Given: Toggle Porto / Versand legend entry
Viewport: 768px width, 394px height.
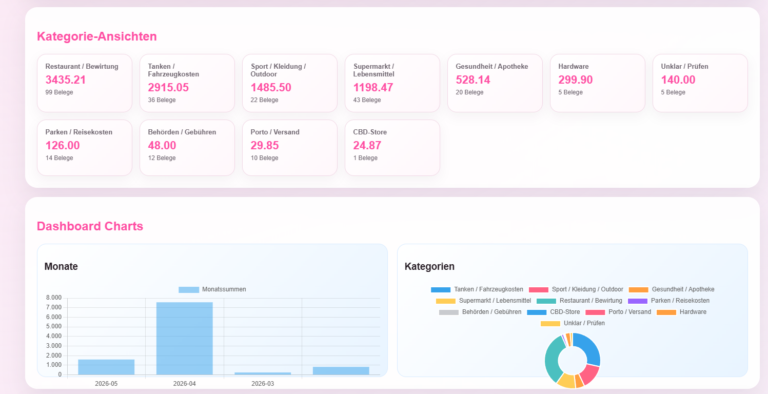Looking at the screenshot, I should point(619,312).
